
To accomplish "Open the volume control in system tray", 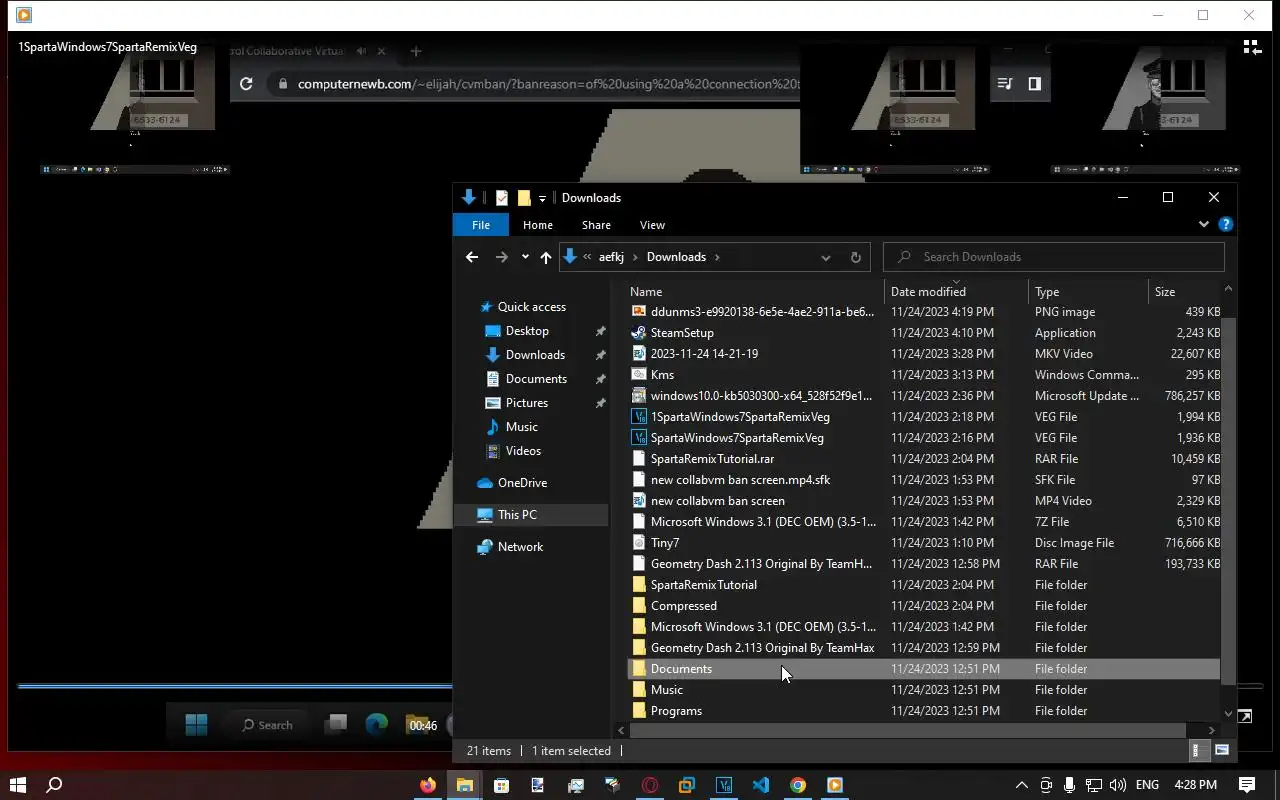I will 1118,785.
